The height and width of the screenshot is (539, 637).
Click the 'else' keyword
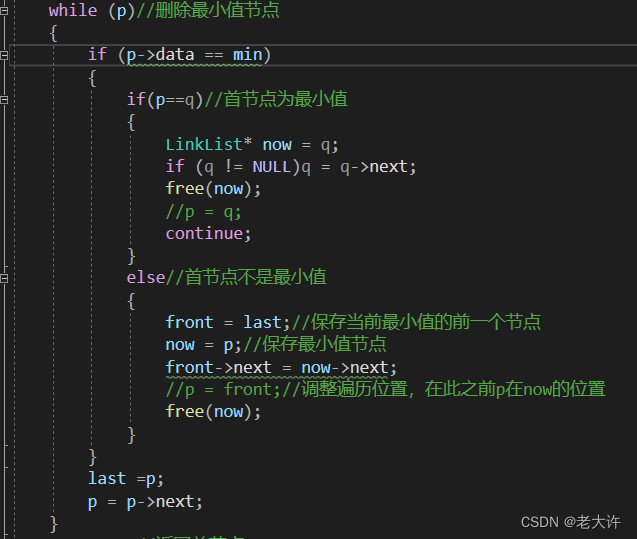(x=145, y=277)
